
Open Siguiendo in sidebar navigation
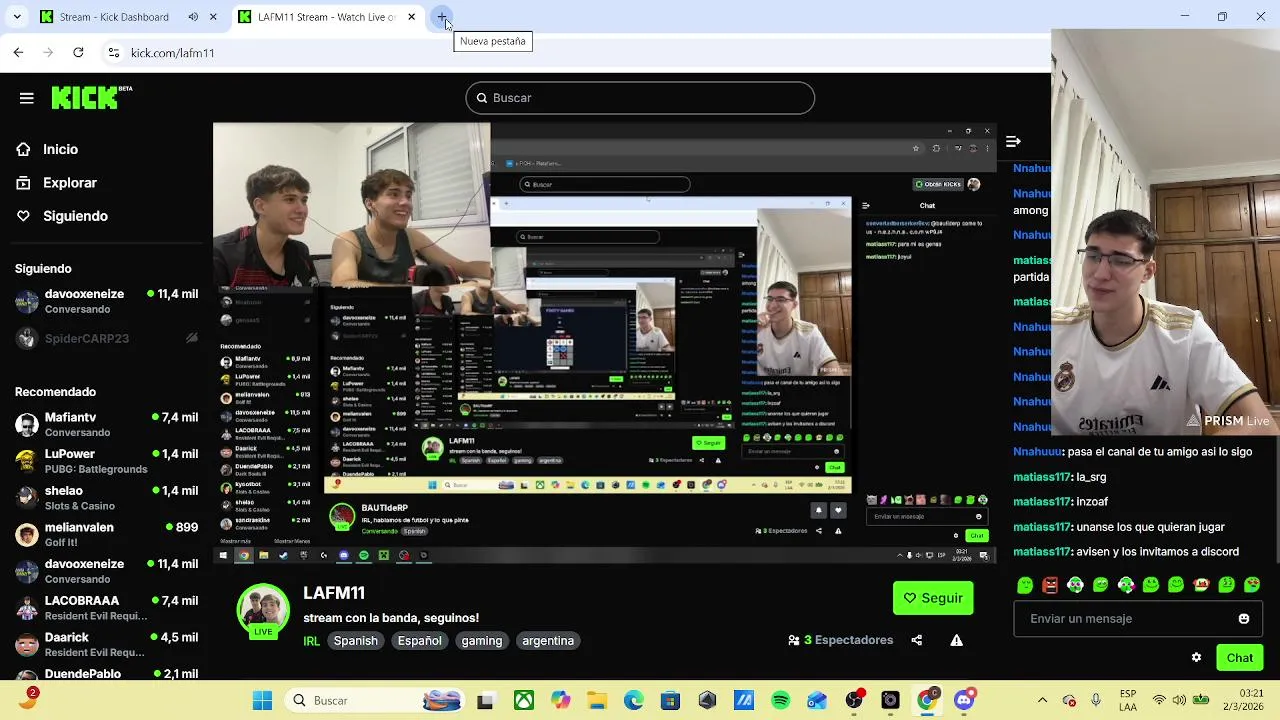tap(75, 216)
